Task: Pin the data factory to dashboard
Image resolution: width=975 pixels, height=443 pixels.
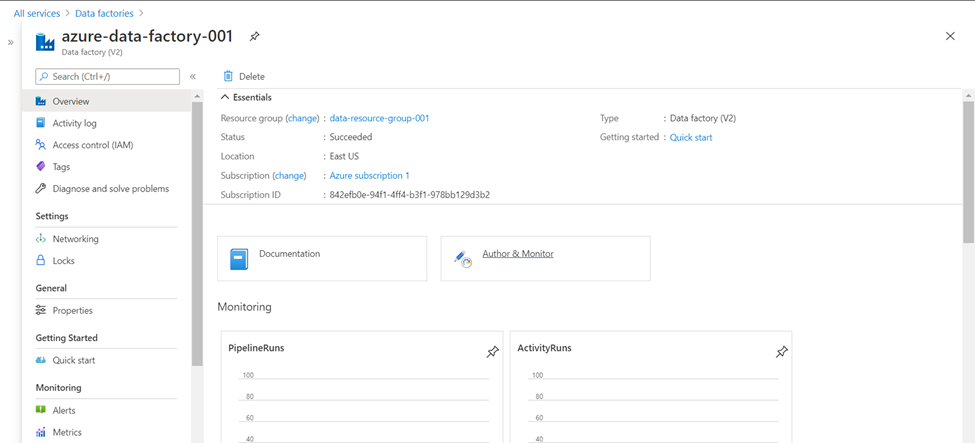Action: coord(254,37)
